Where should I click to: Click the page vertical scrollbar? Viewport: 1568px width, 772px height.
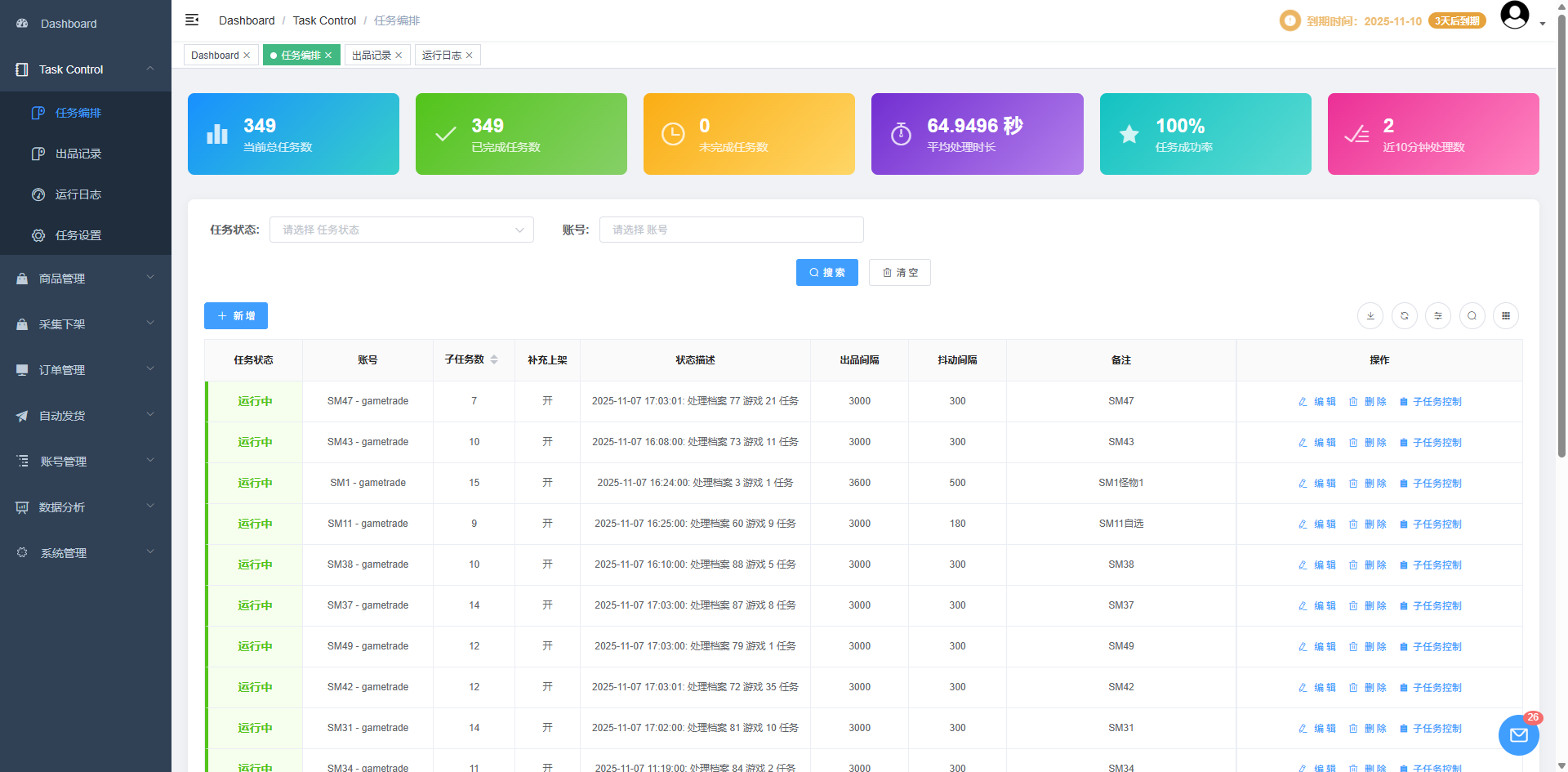(x=1561, y=245)
